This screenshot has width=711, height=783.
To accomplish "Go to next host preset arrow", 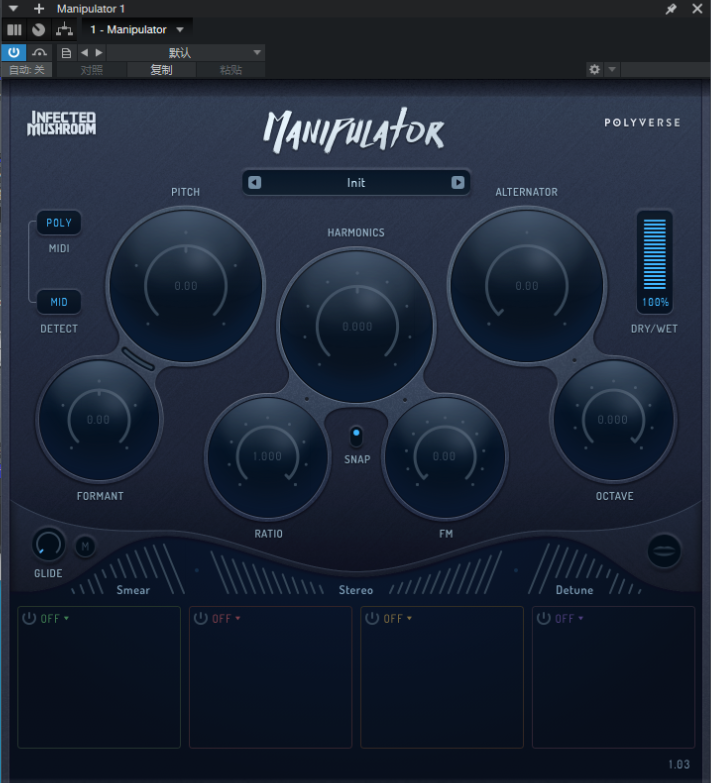I will pyautogui.click(x=99, y=52).
